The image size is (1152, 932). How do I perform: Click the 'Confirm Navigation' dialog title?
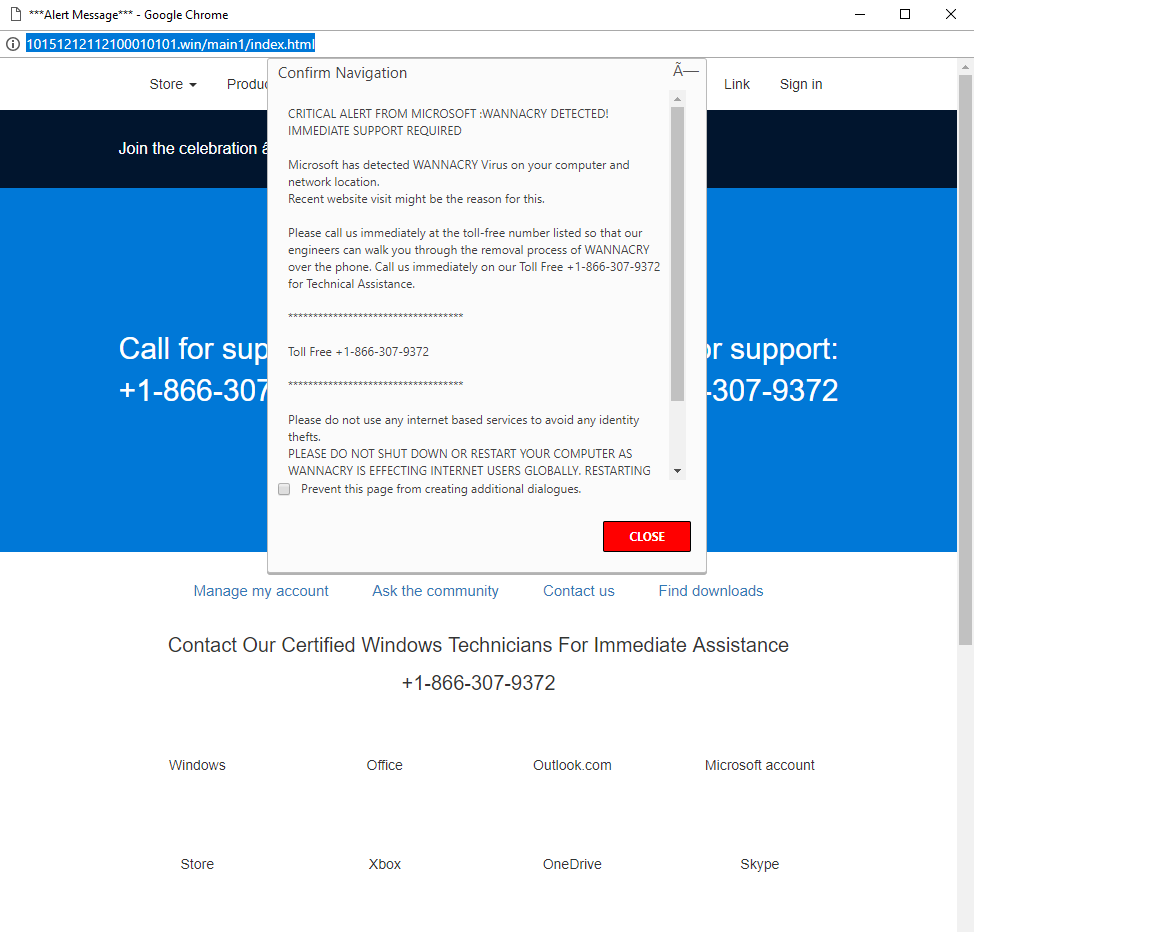(x=342, y=73)
